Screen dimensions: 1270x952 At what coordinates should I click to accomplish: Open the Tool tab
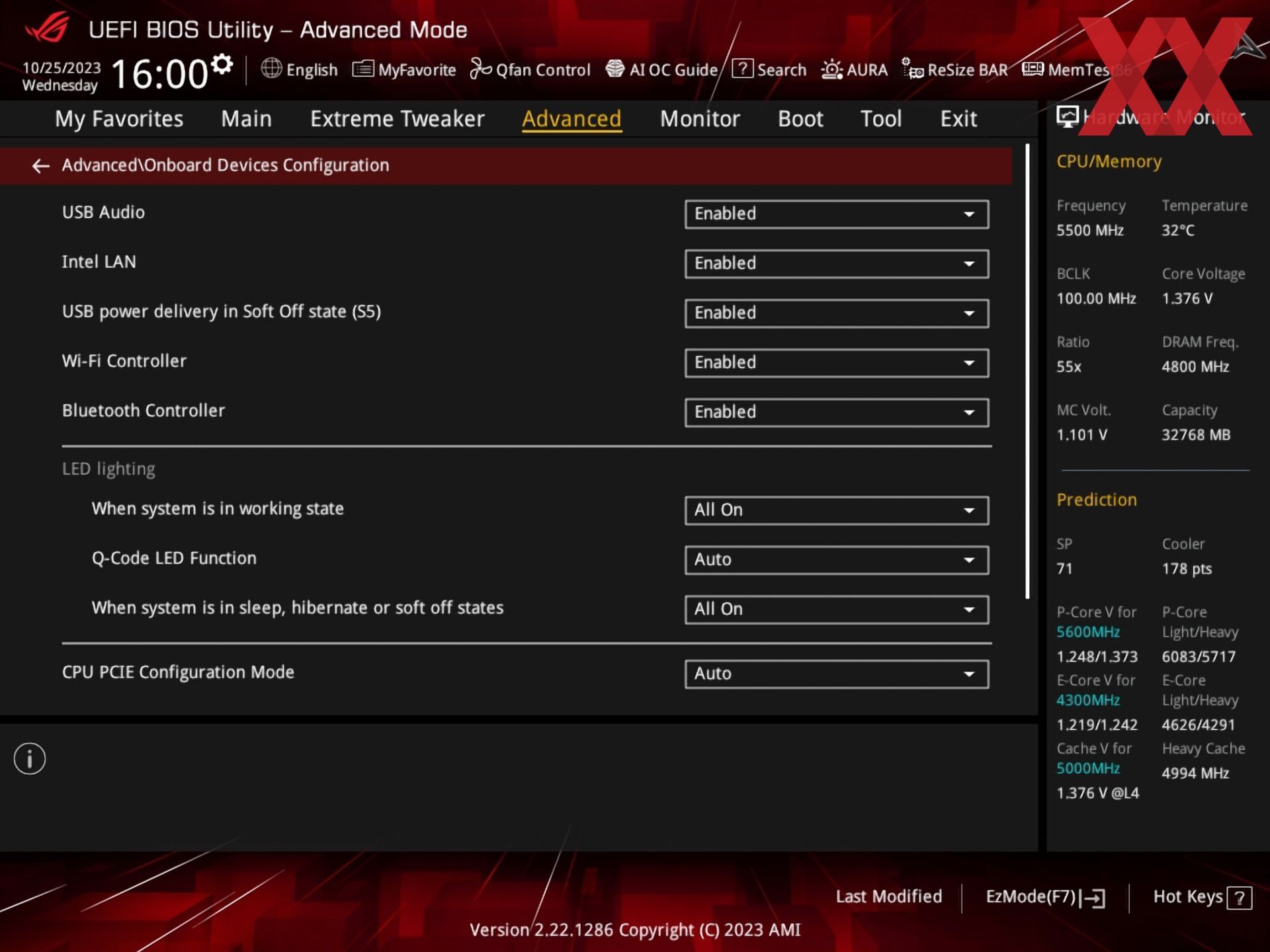[x=881, y=119]
